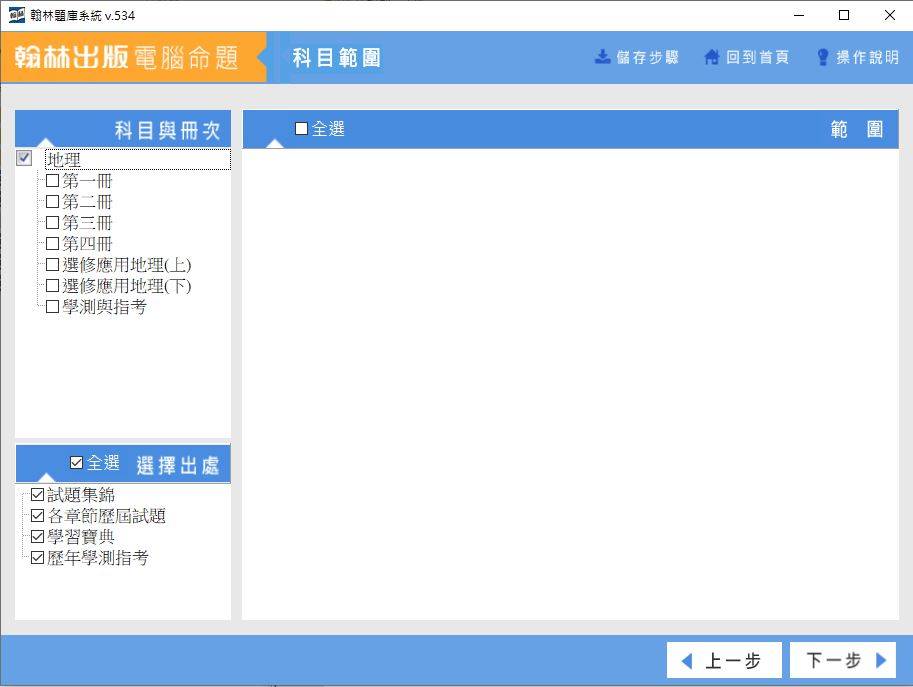Click the 回到首頁 link text
The height and width of the screenshot is (687, 913).
(x=758, y=57)
